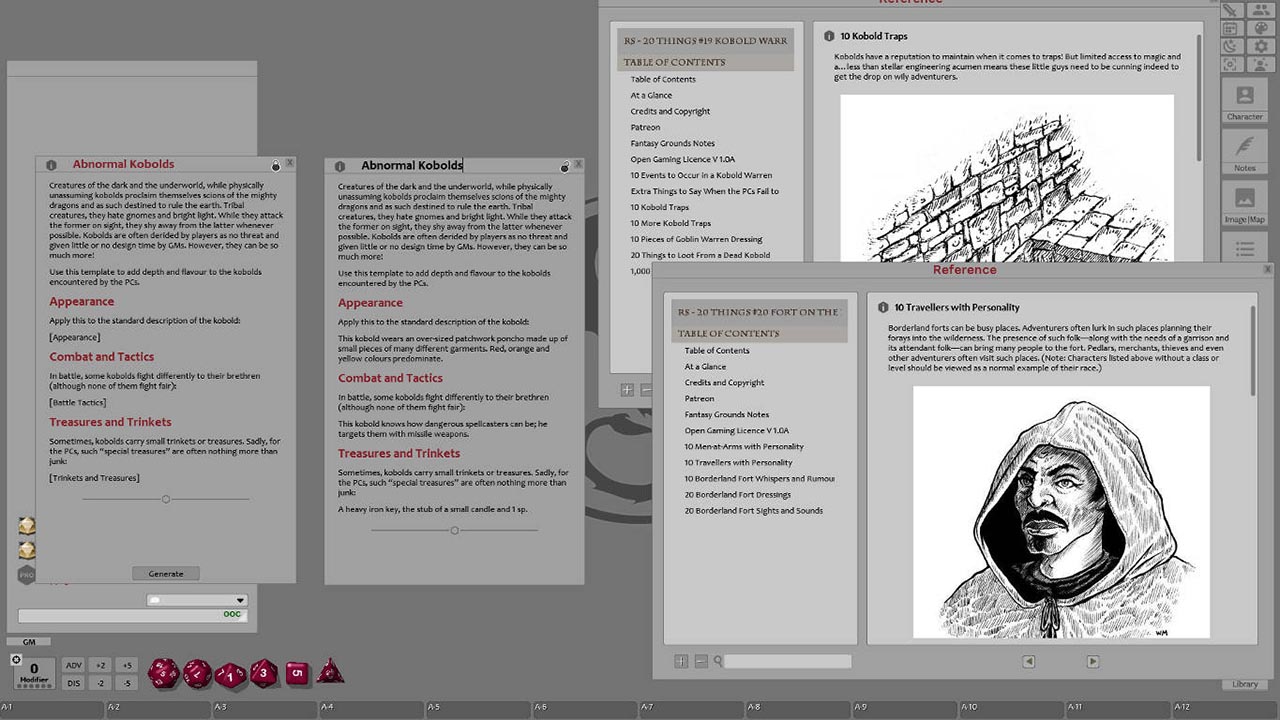Click Generate in the Abnormal Kobolds window
The height and width of the screenshot is (720, 1280).
pos(165,573)
